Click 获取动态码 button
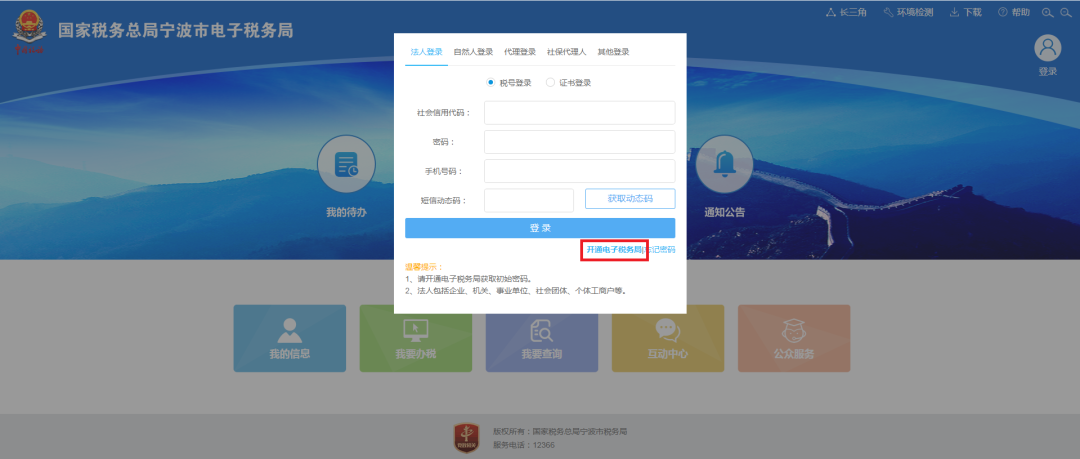Screen dimensions: 1080x459 pos(630,198)
